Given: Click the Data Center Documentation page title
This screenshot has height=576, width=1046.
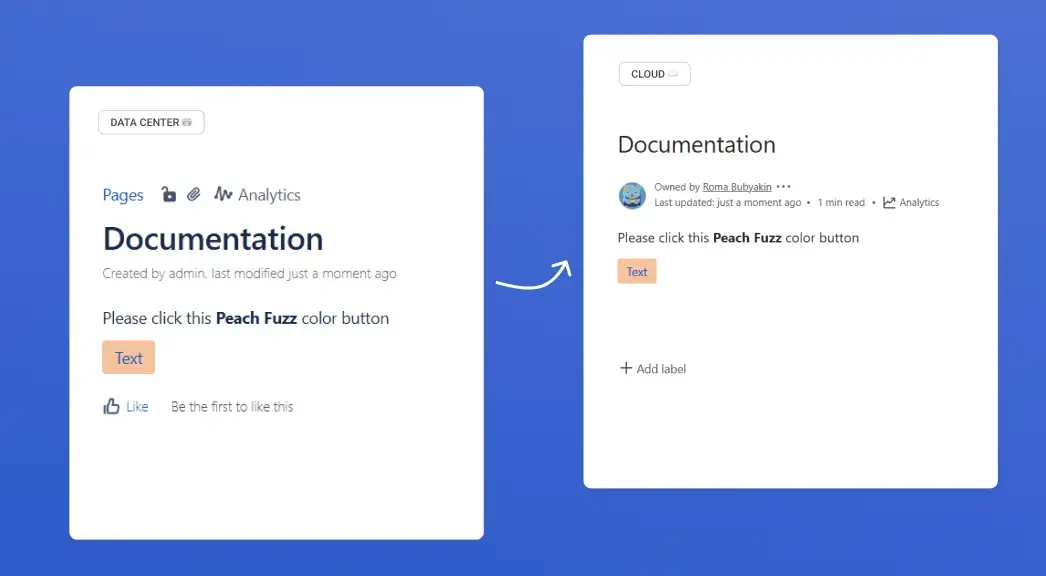Looking at the screenshot, I should coord(213,239).
